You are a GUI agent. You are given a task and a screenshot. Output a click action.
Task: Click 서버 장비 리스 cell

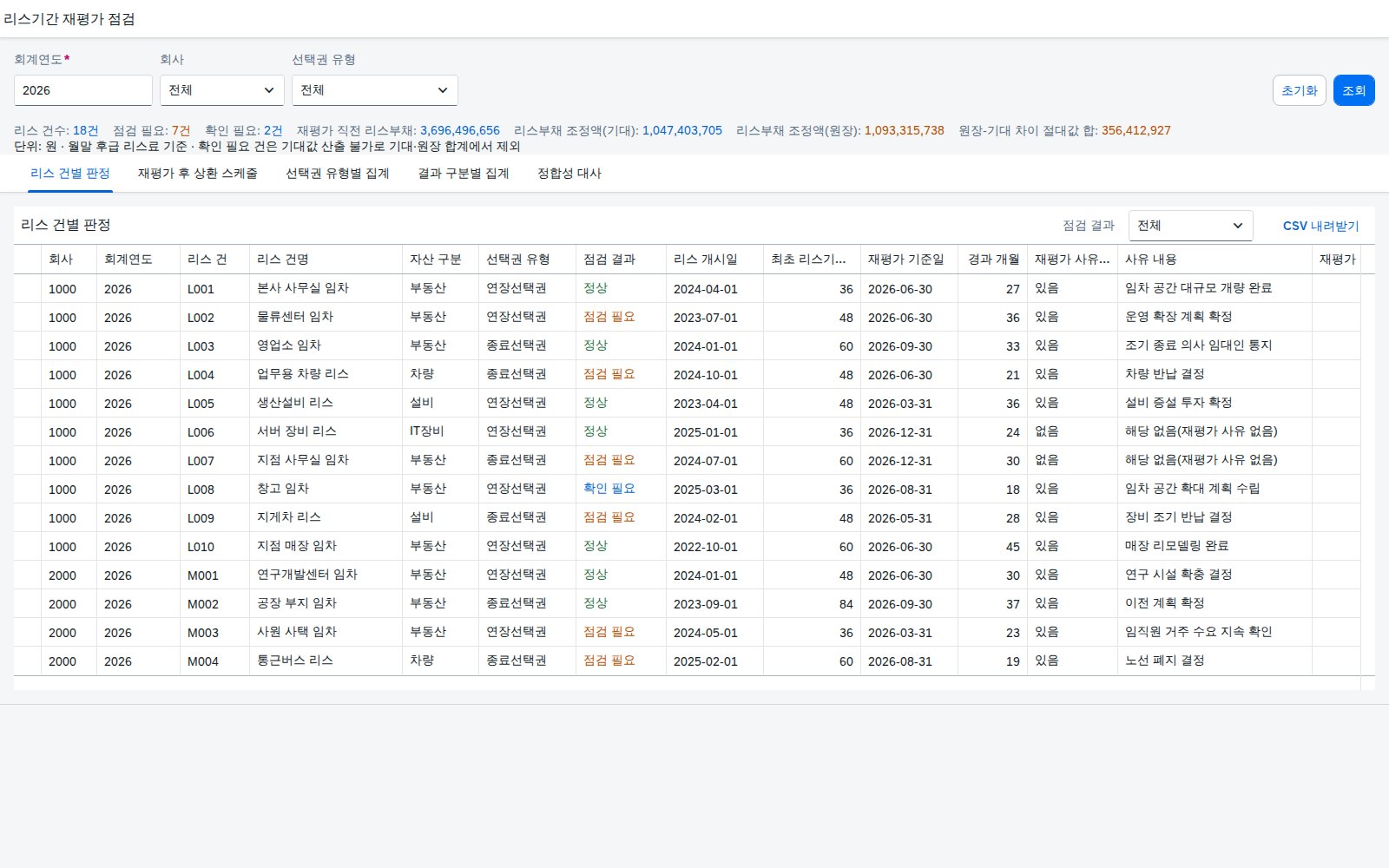pos(326,431)
